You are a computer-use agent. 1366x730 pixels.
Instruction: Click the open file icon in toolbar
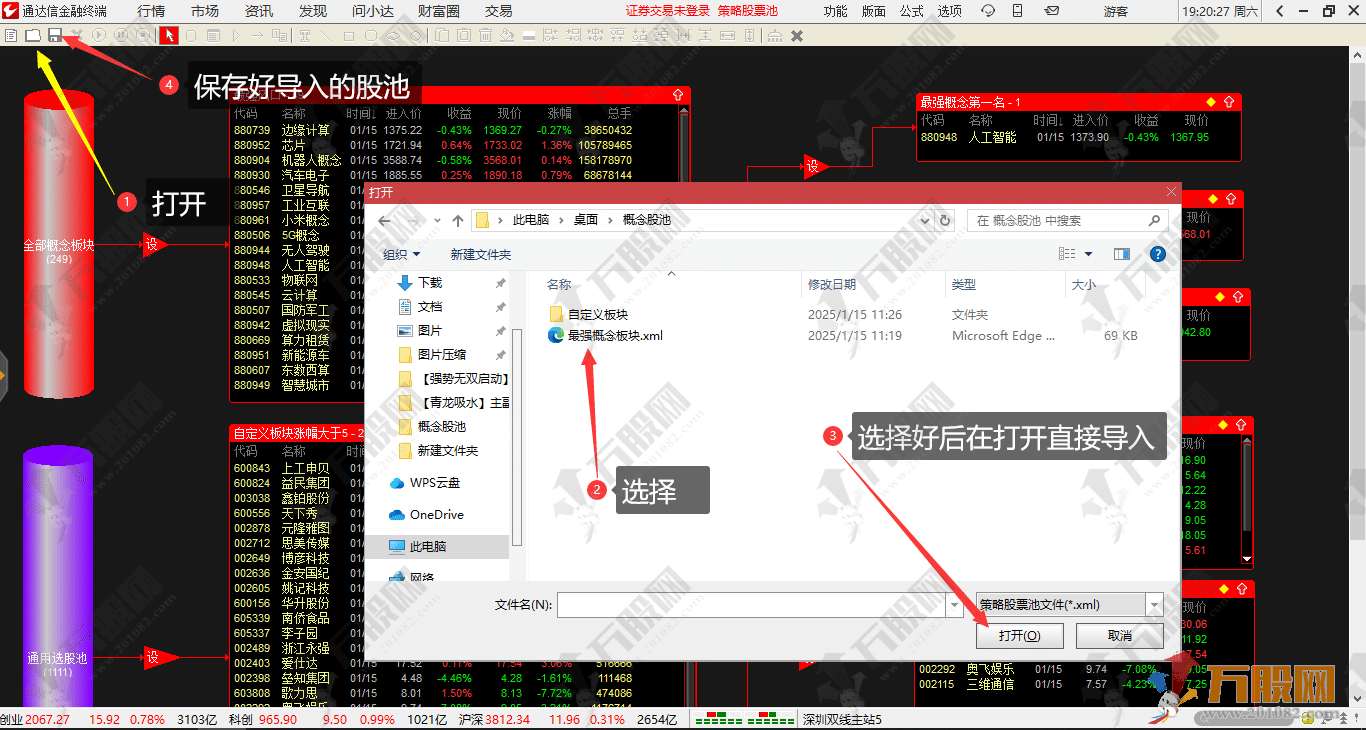32,35
